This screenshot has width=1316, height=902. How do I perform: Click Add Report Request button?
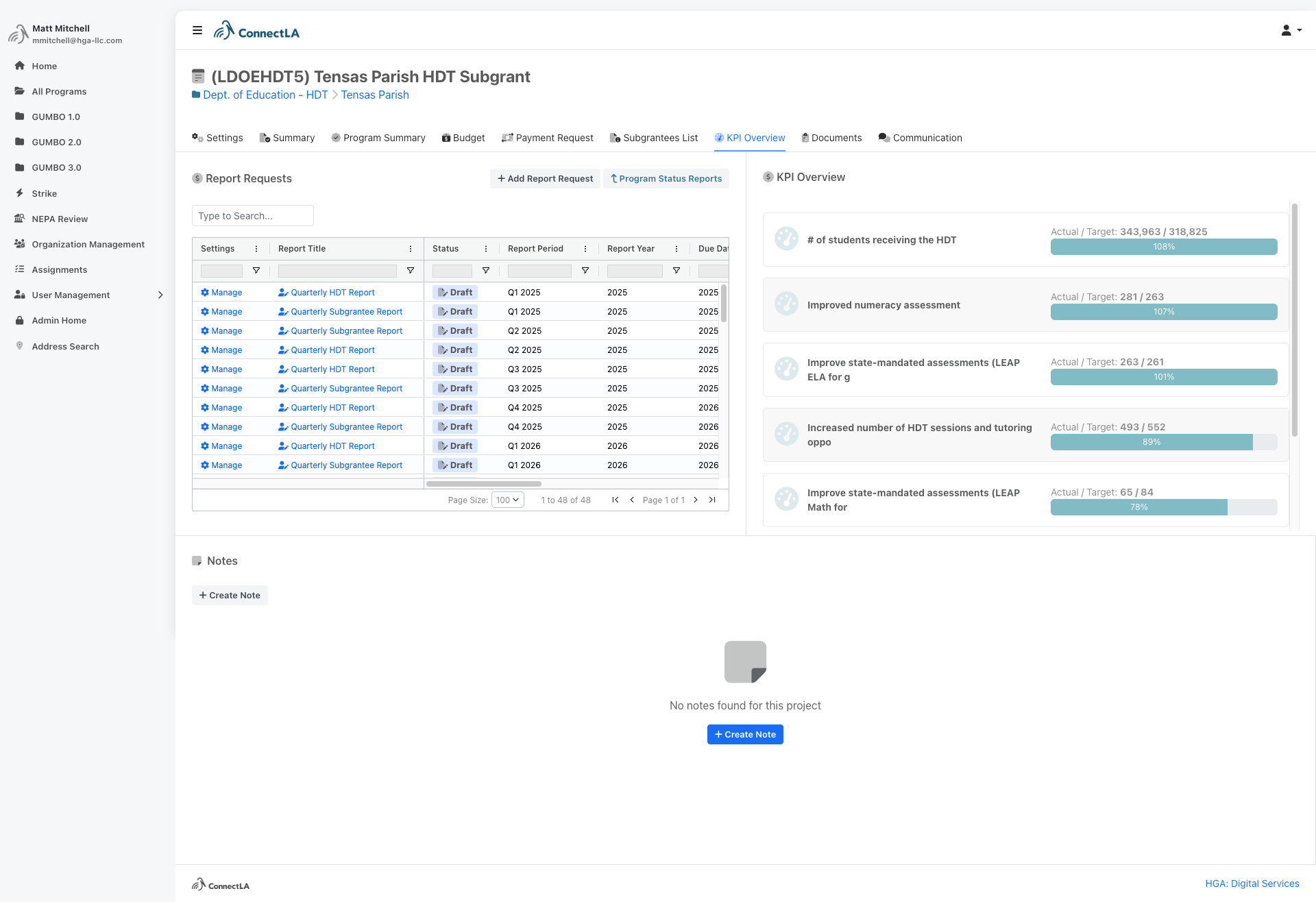pos(545,178)
